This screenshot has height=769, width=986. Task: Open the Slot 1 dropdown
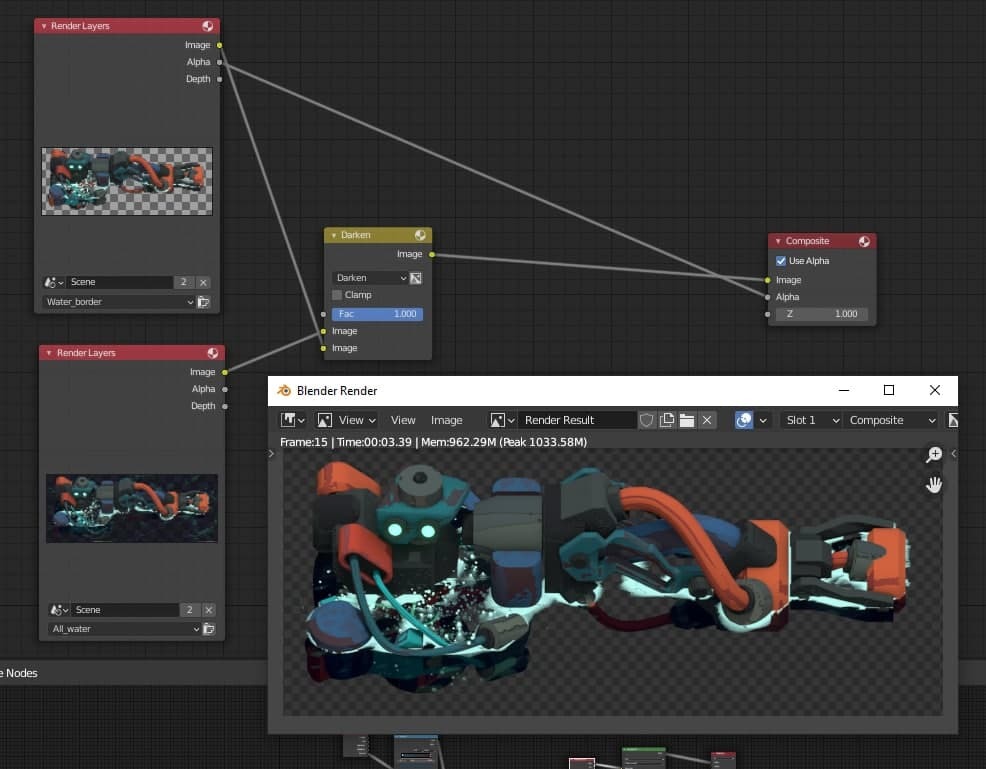tap(811, 420)
